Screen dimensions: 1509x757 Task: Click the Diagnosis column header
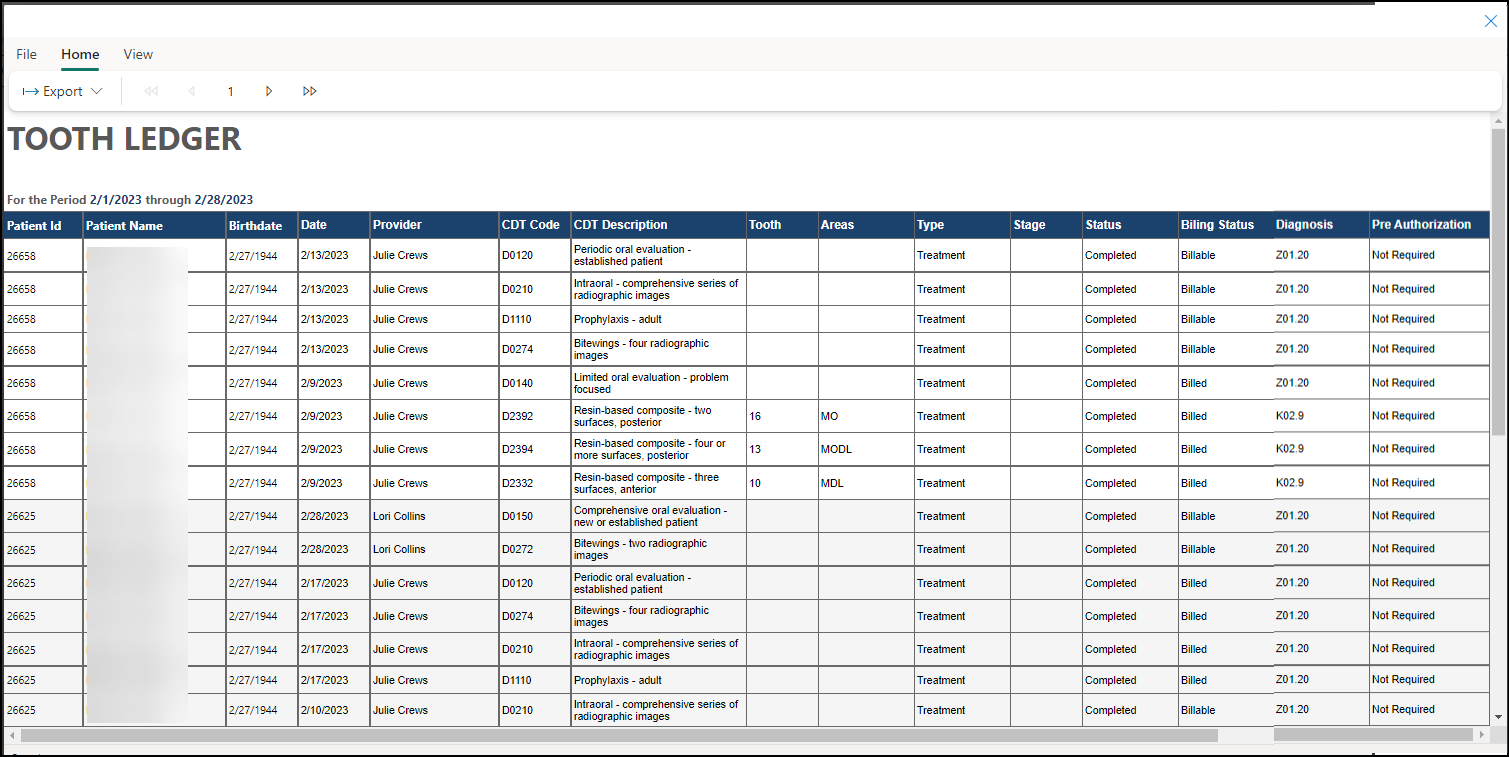click(1321, 225)
